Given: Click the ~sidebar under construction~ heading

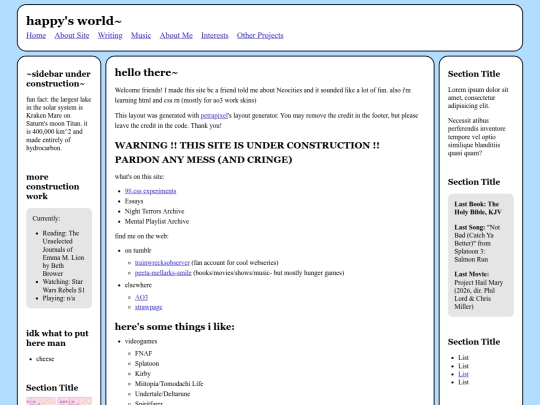Looking at the screenshot, I should click(x=58, y=79).
